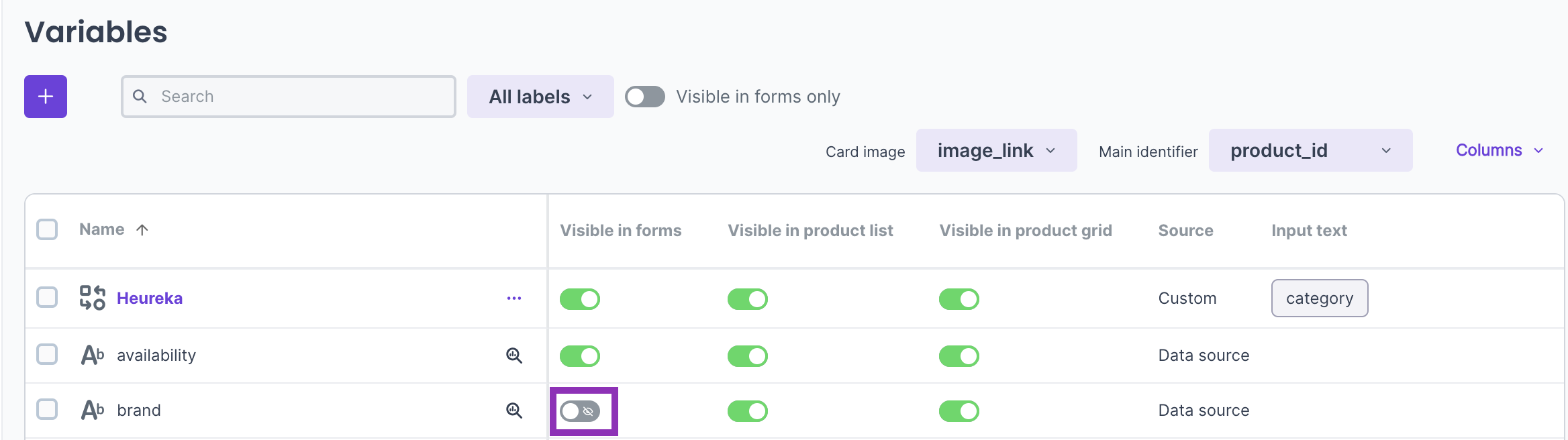1568x440 pixels.
Task: Click the purple plus add variable button
Action: coord(46,97)
